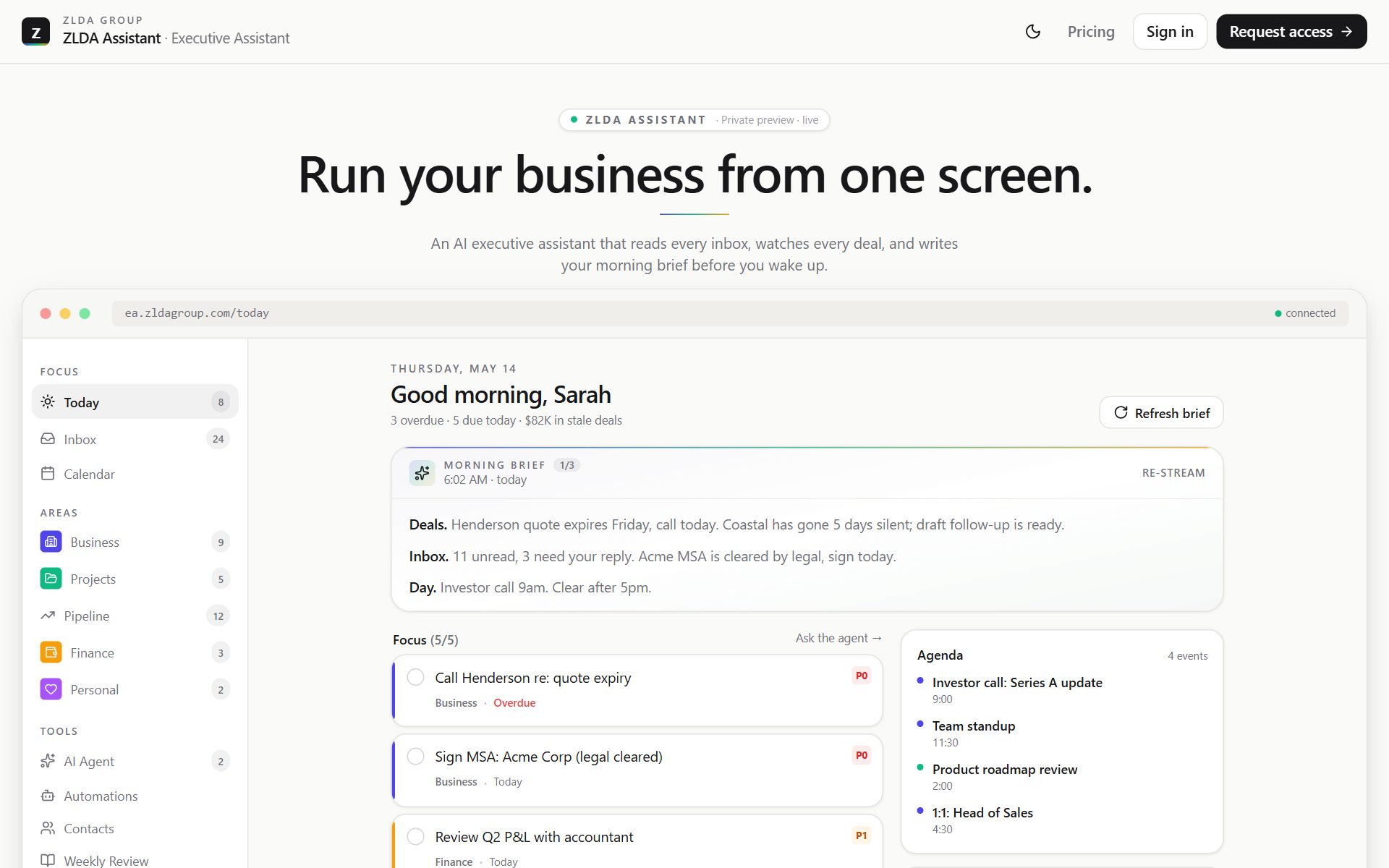Click the P0 tag on Sign MSA task
1389x868 pixels.
tap(861, 755)
